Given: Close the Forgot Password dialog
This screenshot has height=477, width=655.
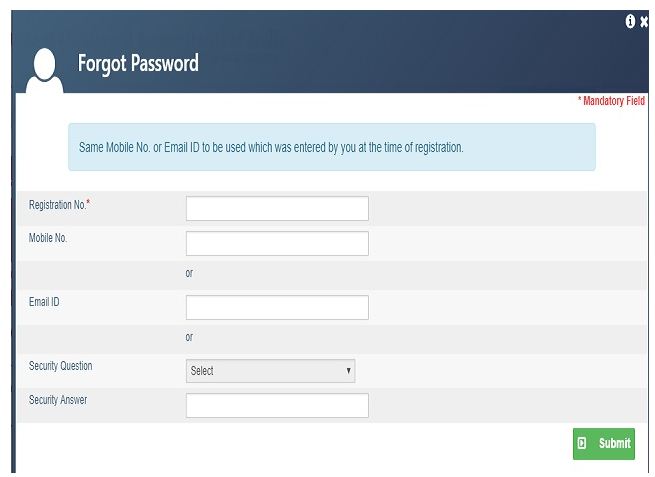Looking at the screenshot, I should 644,21.
